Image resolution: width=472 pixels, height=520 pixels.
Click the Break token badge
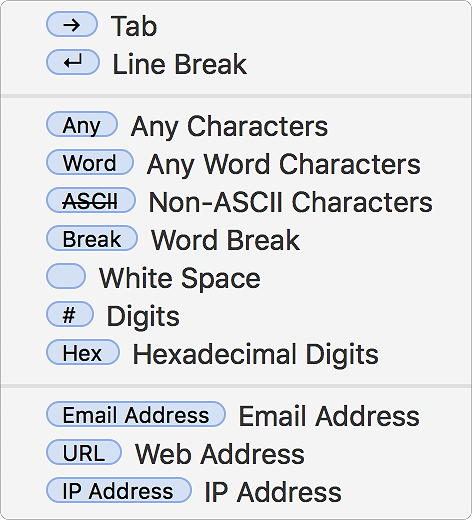click(x=92, y=239)
